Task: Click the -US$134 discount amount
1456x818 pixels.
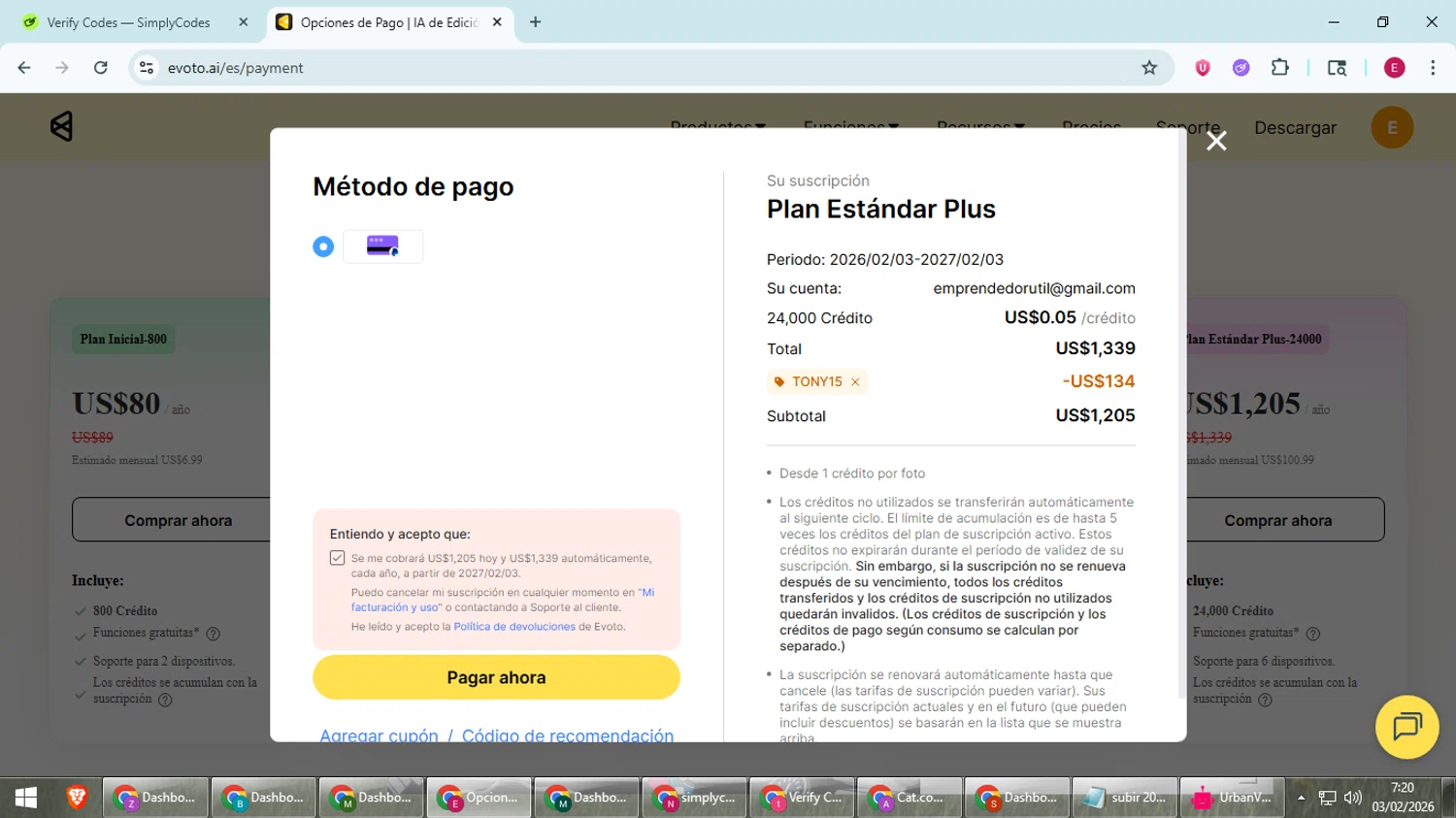Action: [x=1098, y=381]
